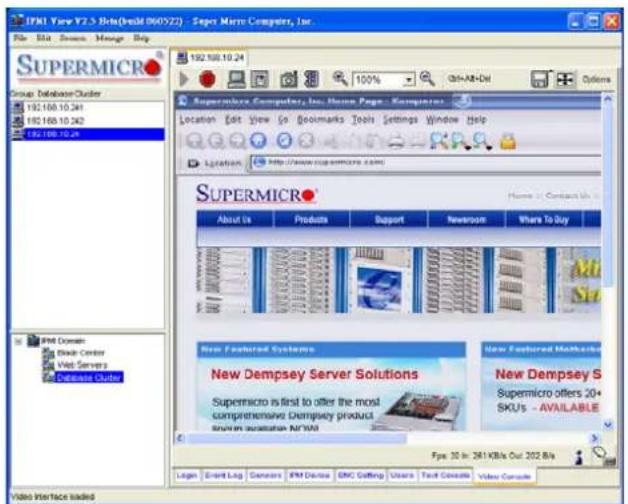Switch to the Sensors tab

click(266, 476)
